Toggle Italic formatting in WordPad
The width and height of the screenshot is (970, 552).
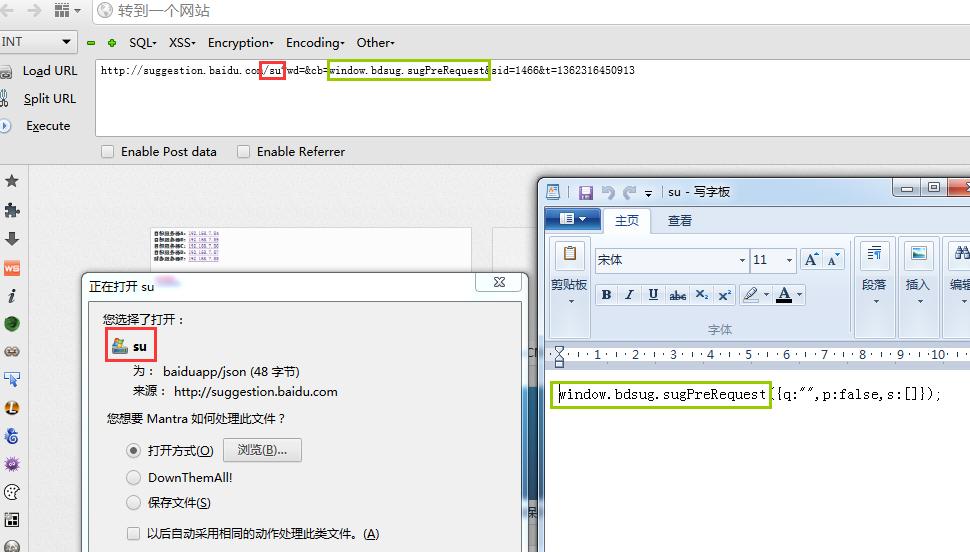coord(629,295)
